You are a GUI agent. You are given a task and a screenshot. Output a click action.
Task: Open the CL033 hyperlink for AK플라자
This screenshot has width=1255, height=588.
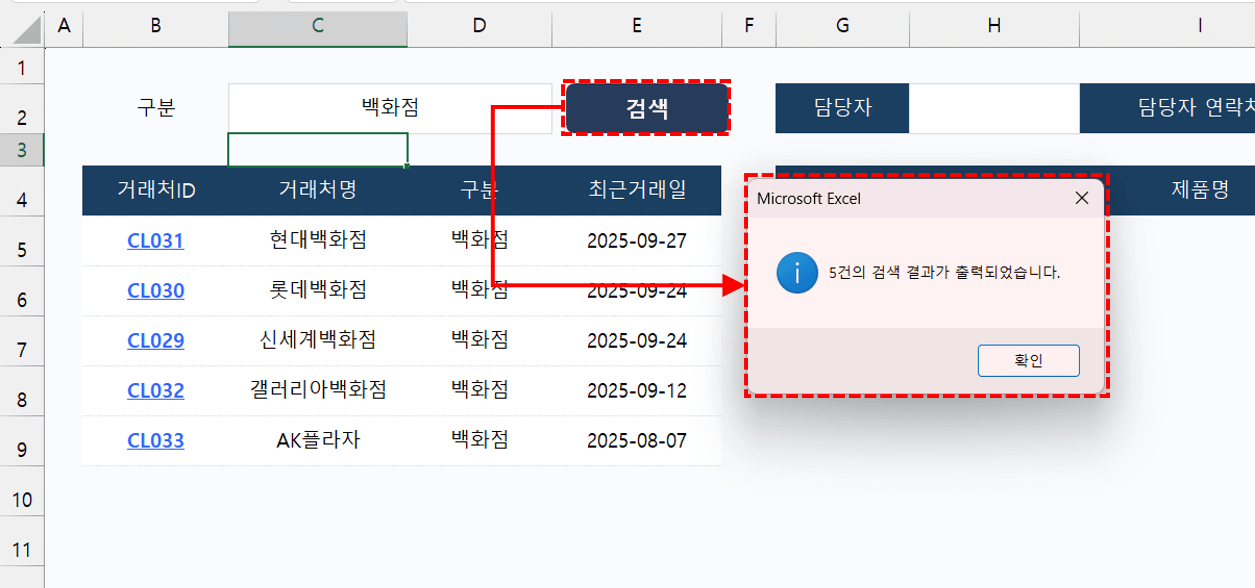pos(155,441)
